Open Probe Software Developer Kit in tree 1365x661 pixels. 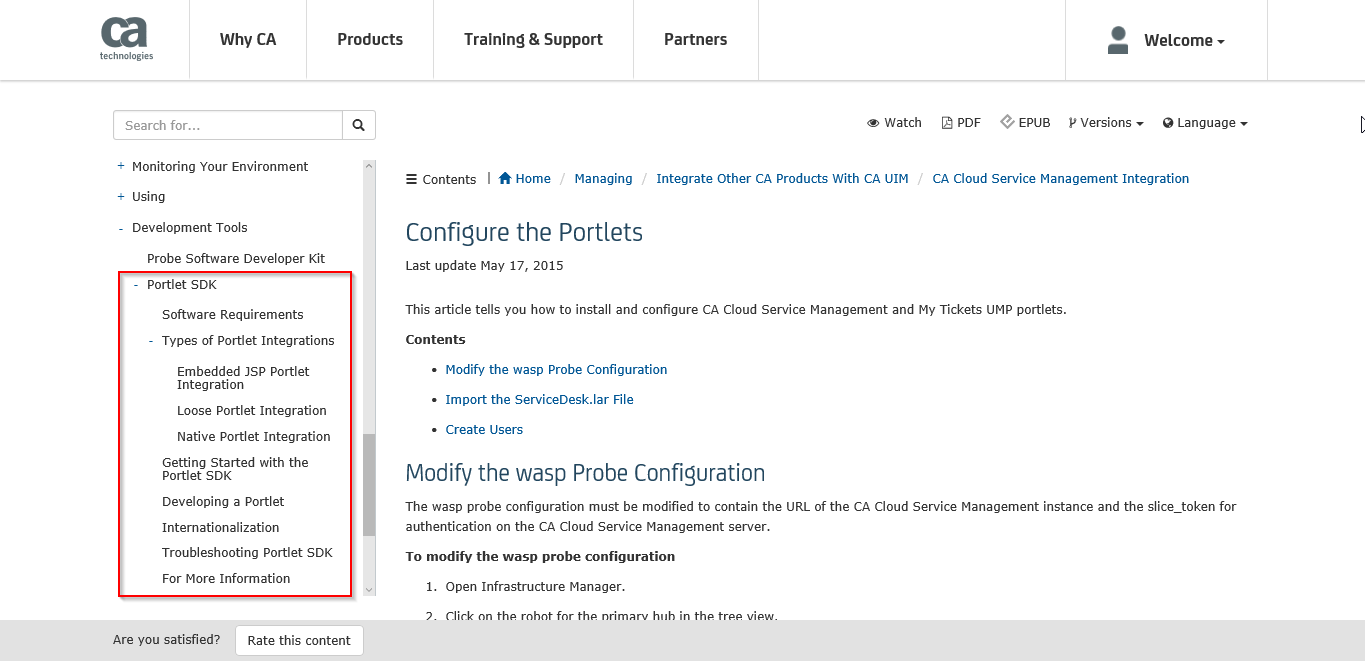coord(236,259)
